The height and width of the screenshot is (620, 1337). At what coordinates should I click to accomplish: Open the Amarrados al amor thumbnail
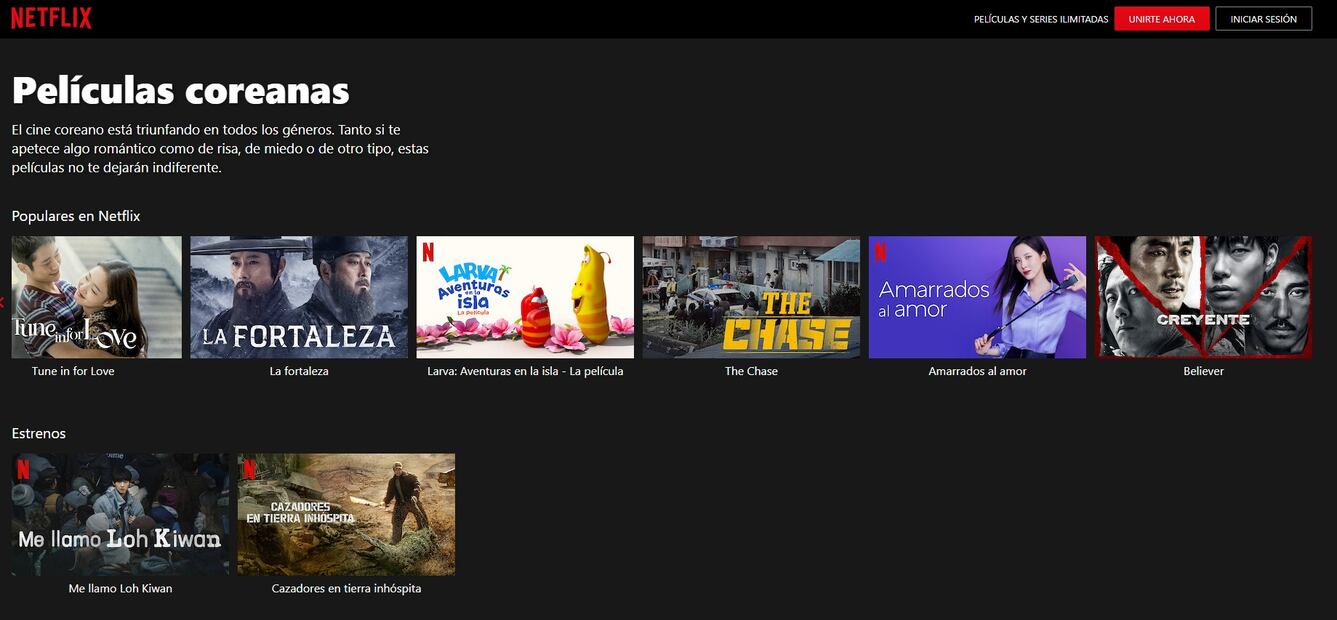[x=977, y=297]
